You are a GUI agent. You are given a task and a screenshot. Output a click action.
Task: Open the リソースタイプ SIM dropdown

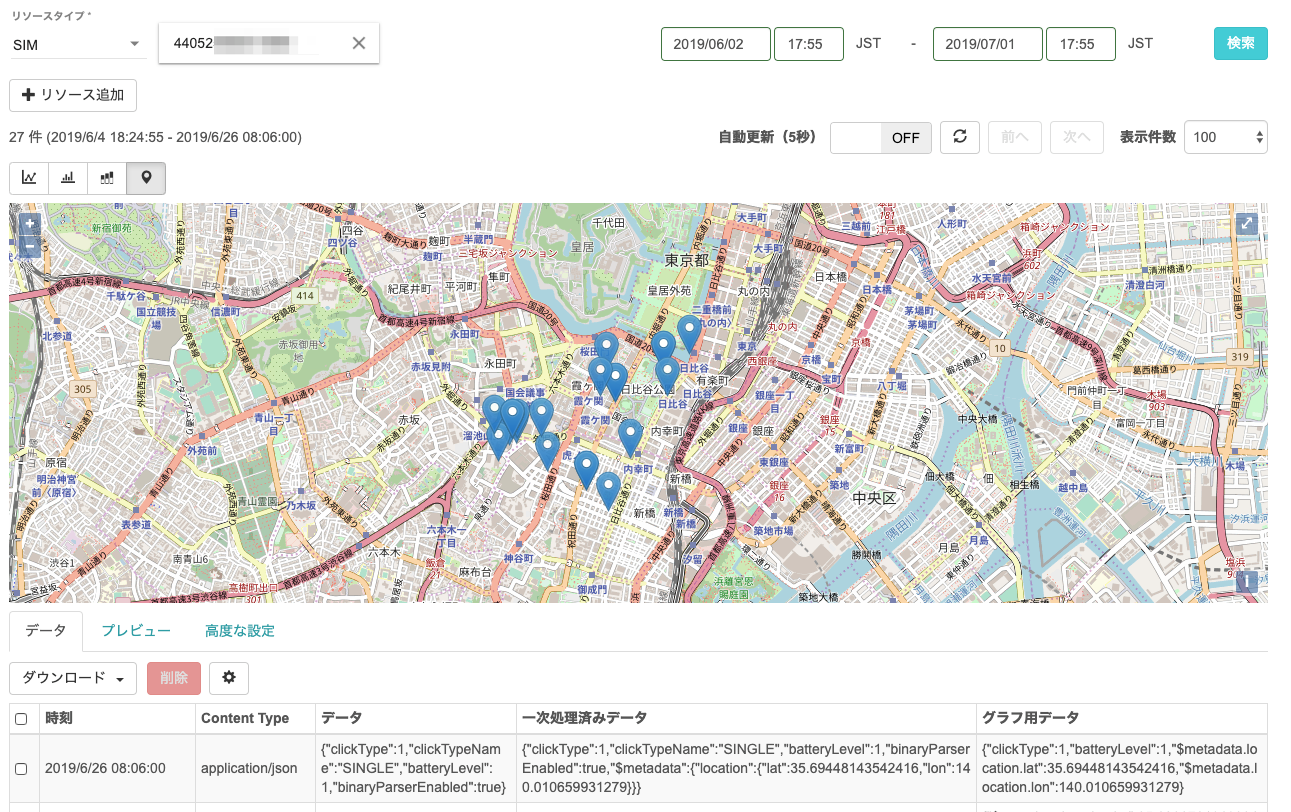[78, 44]
